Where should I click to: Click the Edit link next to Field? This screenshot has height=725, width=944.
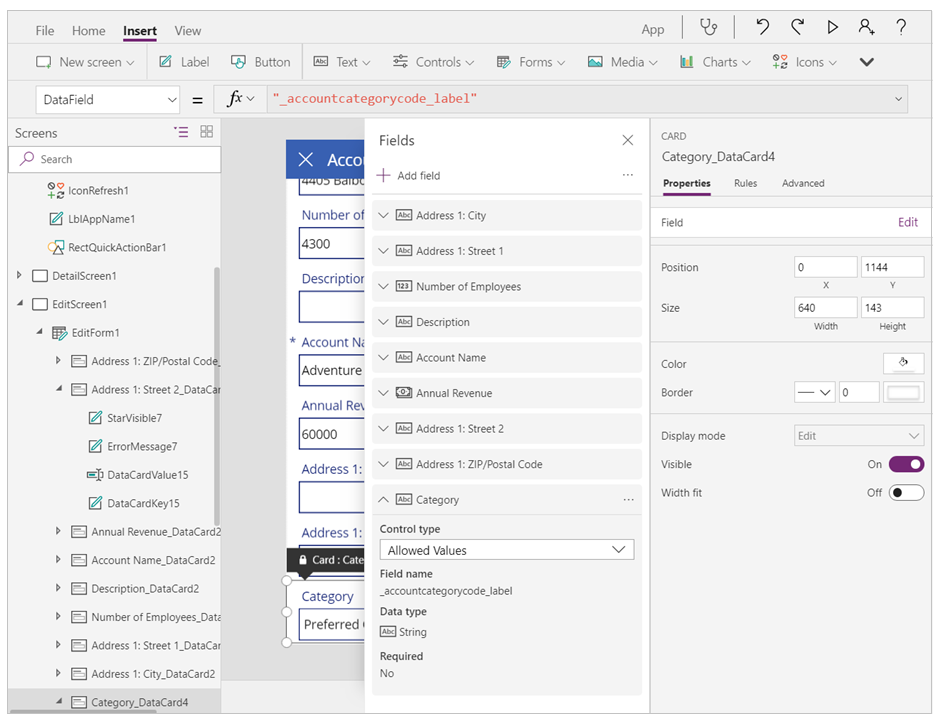pos(907,223)
